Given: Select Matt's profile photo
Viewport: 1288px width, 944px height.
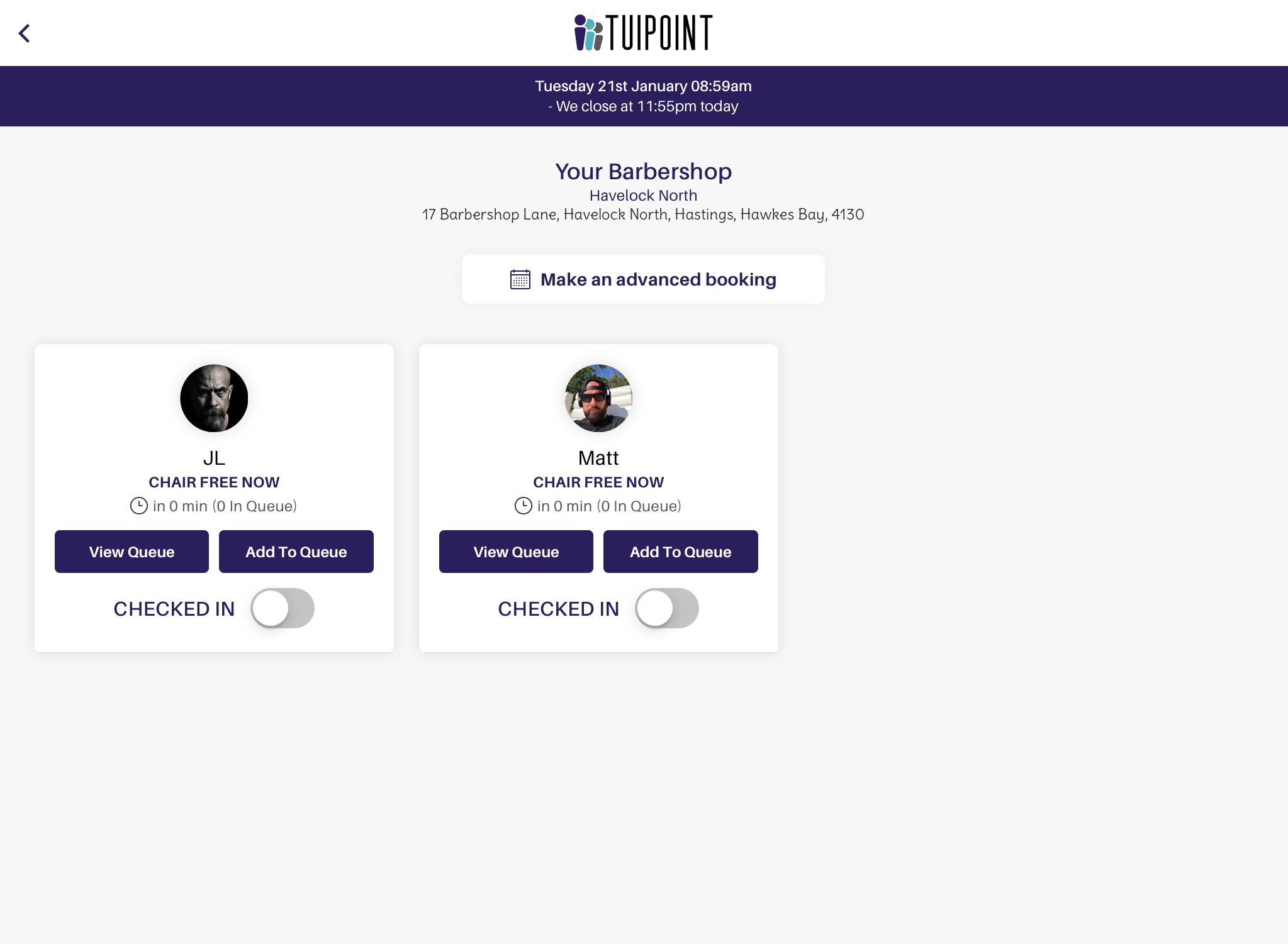Looking at the screenshot, I should (x=598, y=398).
